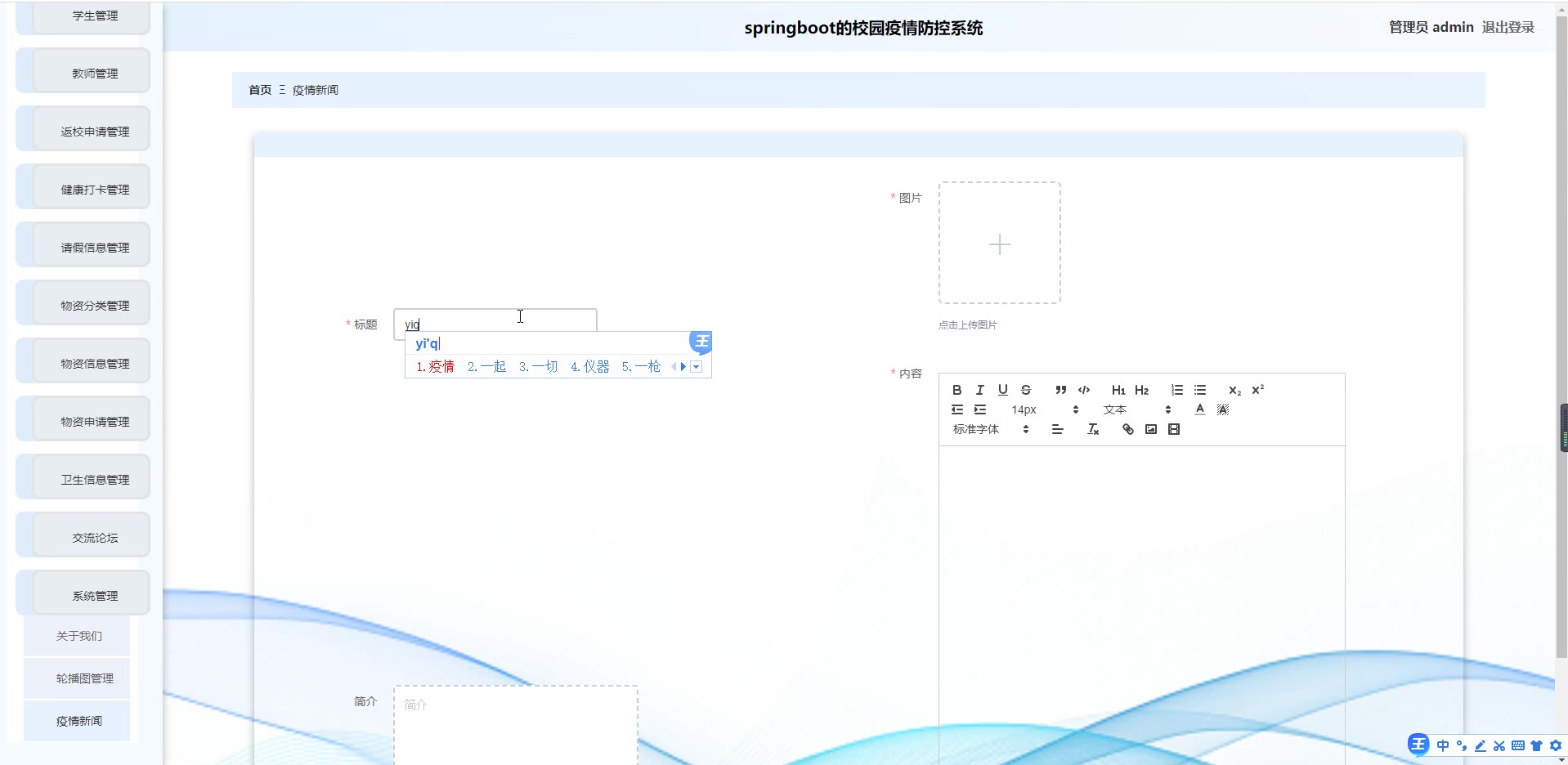Open 物资申请管理 in the sidebar
Screen dimensions: 1568x765
coord(83,418)
